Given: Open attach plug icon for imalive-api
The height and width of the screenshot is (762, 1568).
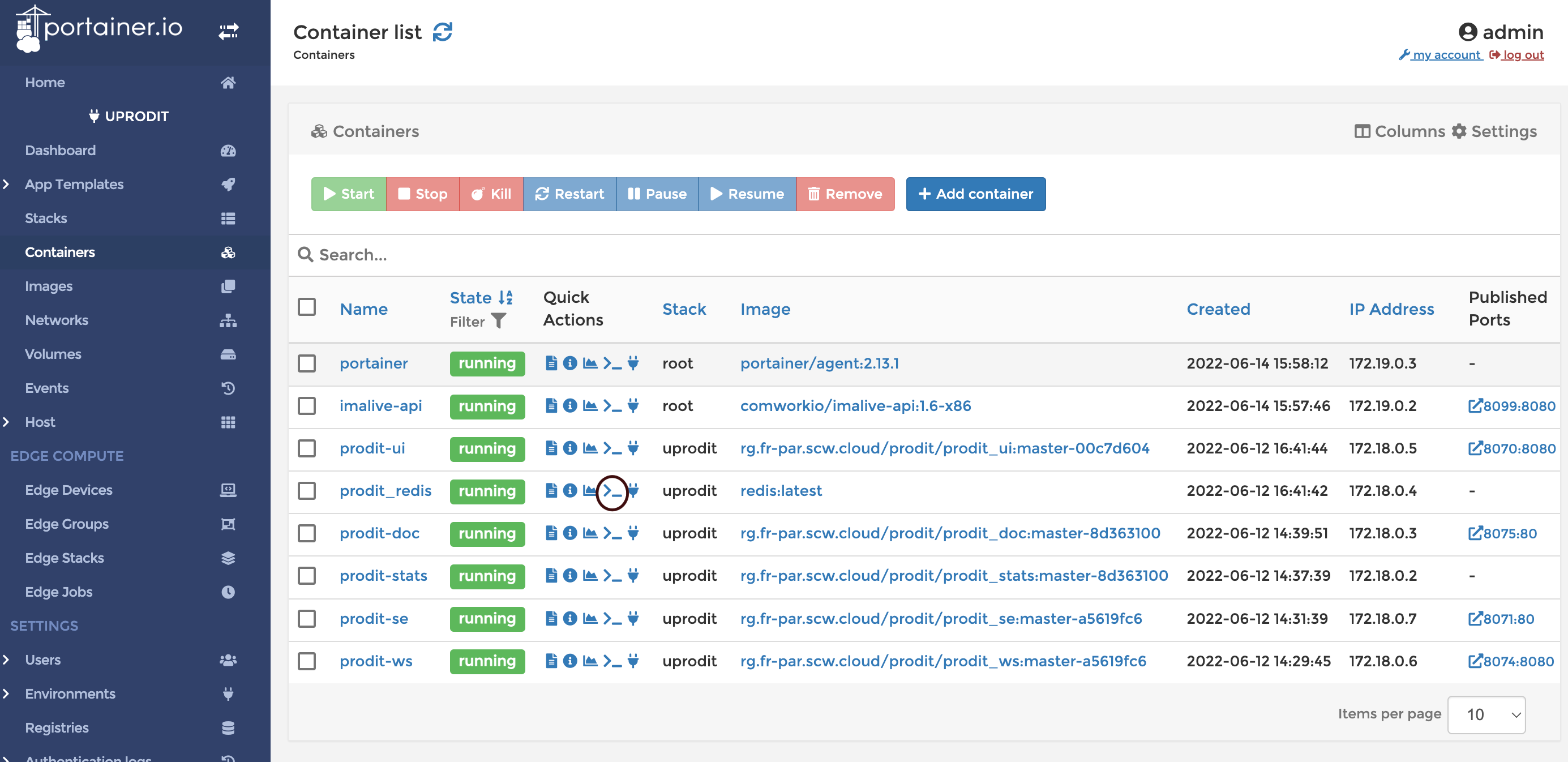Looking at the screenshot, I should 633,406.
